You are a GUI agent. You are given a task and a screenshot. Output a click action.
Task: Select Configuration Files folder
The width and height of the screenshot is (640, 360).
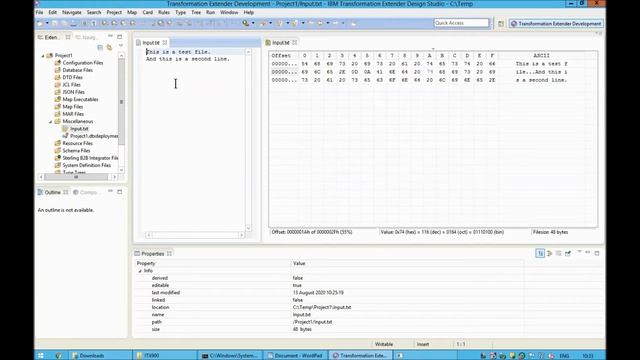(83, 63)
